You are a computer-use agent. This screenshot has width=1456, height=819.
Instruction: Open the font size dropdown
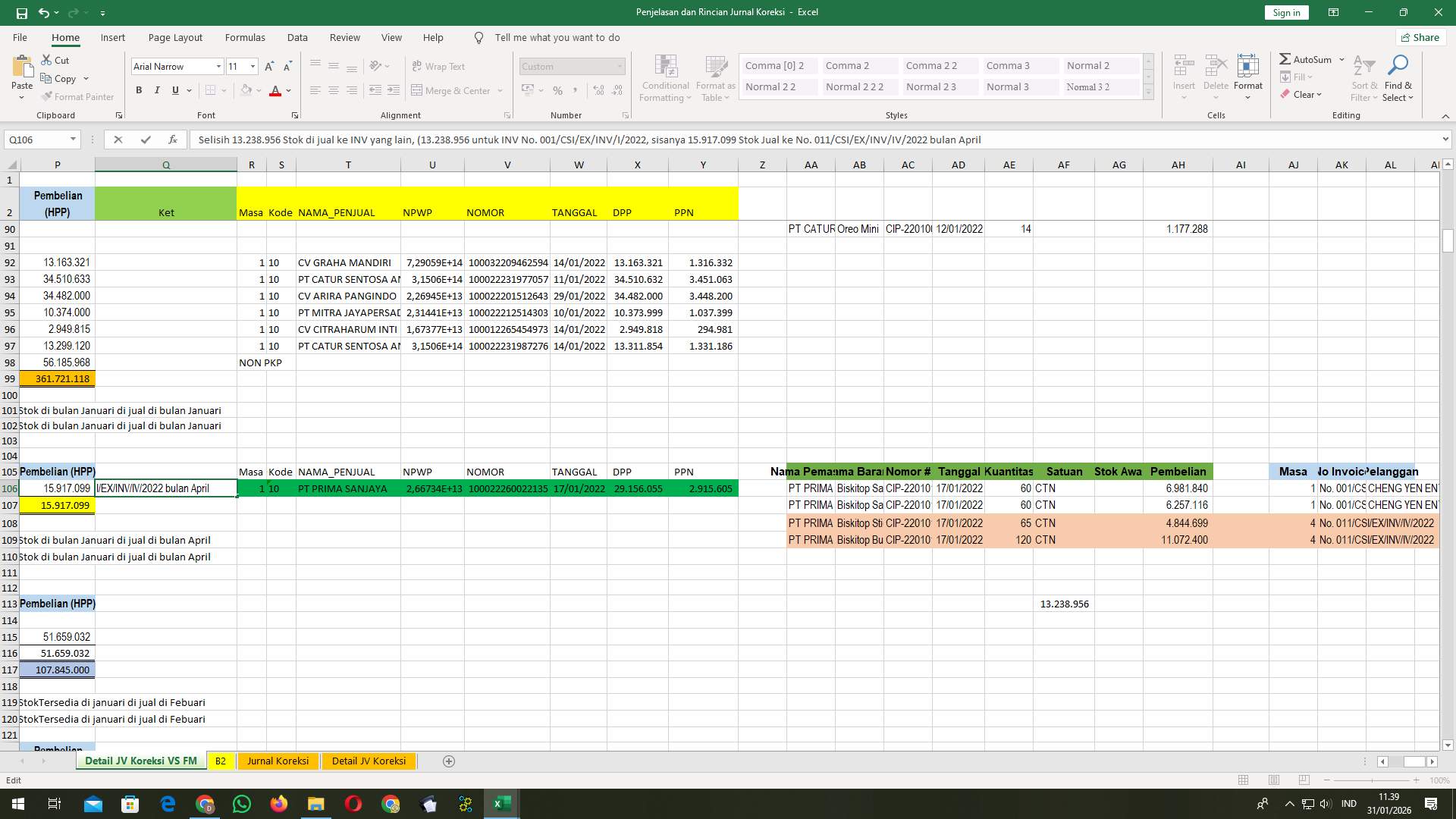click(x=253, y=66)
